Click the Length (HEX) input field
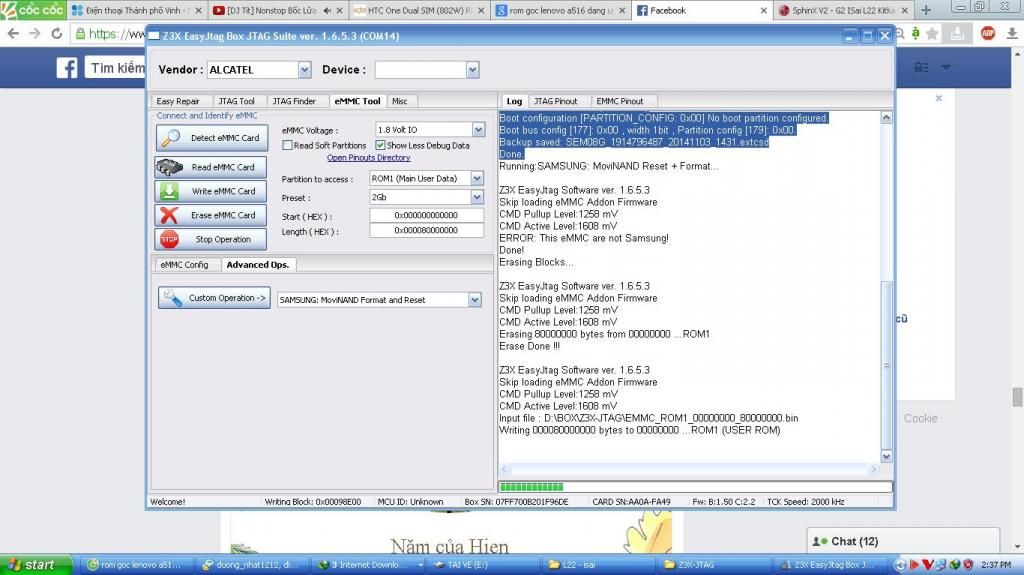Image resolution: width=1024 pixels, height=575 pixels. (426, 230)
